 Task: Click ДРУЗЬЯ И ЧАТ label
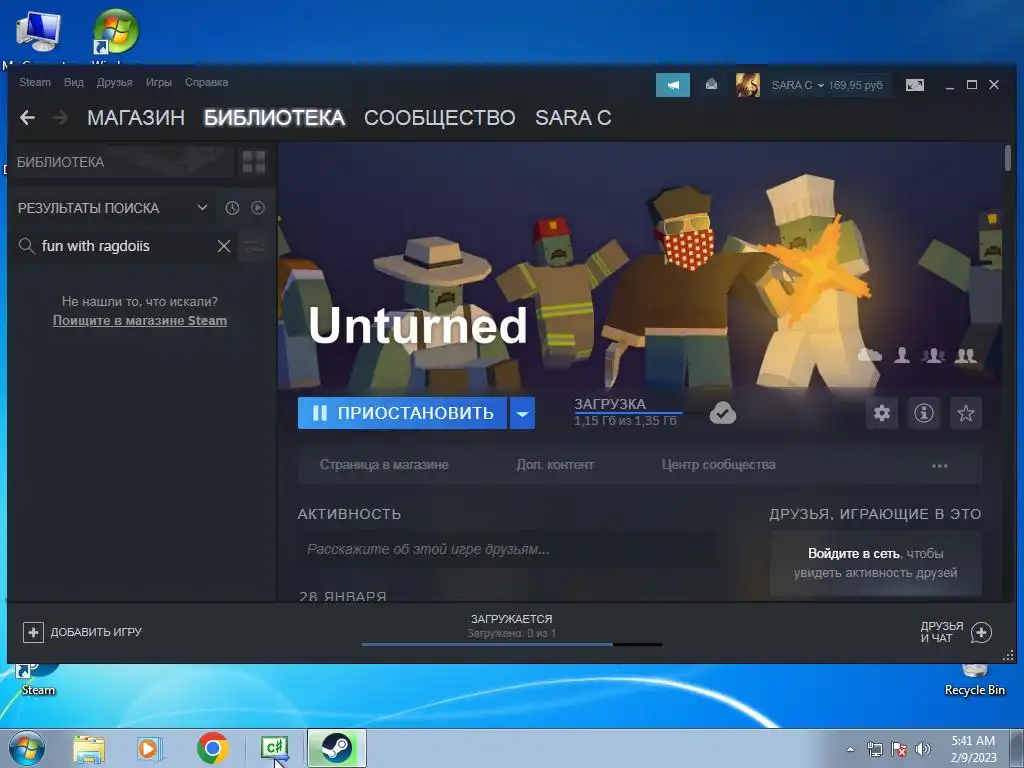[941, 632]
